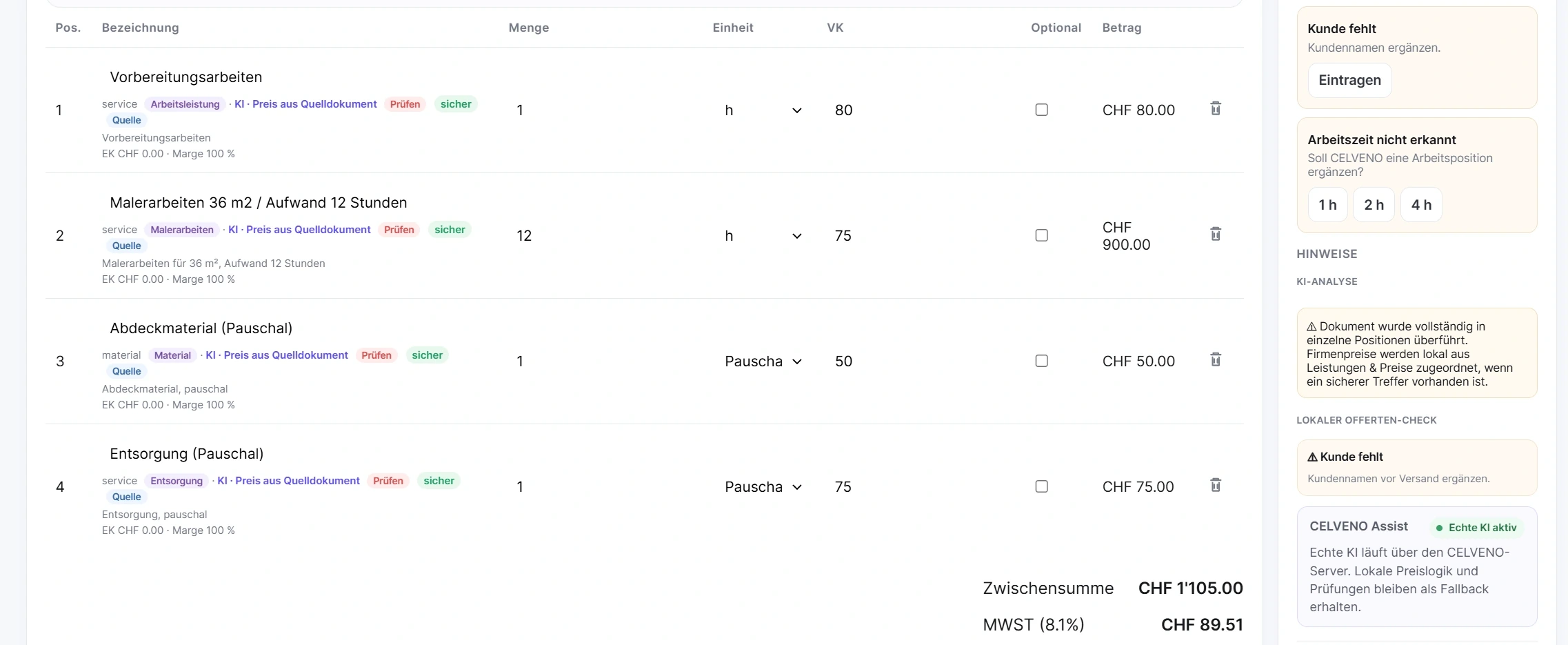Image resolution: width=1568 pixels, height=645 pixels.
Task: Delete the Vorbereitungsarbeiten position with trash icon
Action: pyautogui.click(x=1216, y=108)
